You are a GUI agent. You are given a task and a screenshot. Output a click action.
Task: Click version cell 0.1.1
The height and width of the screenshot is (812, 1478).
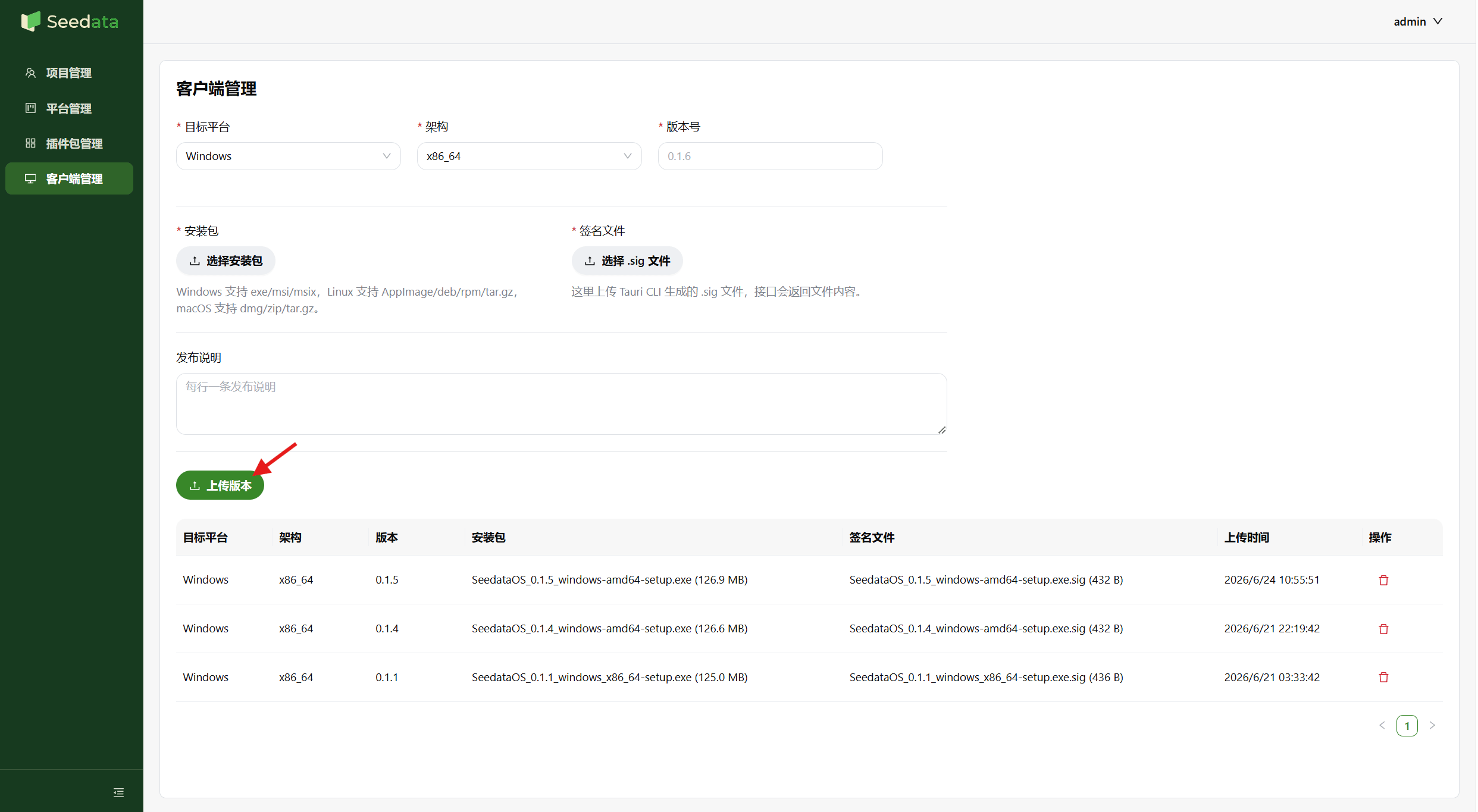387,677
